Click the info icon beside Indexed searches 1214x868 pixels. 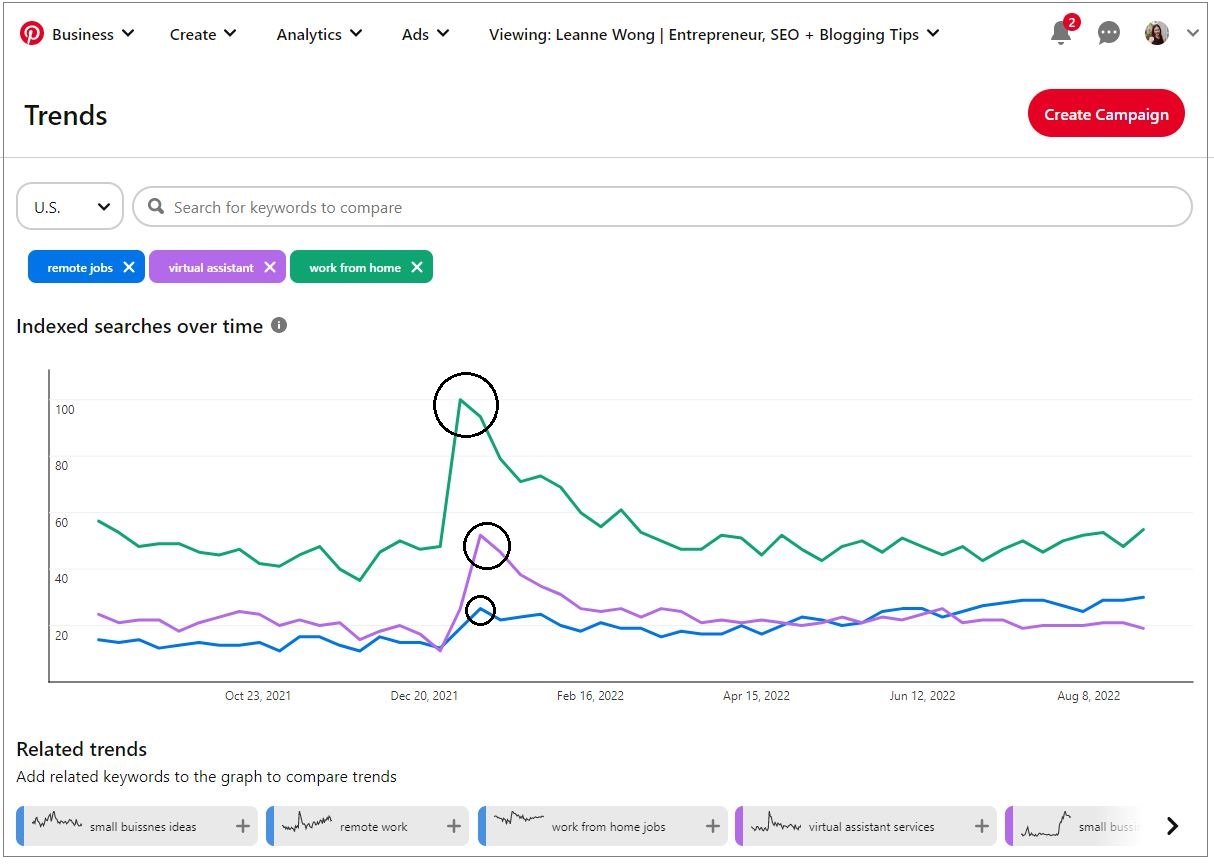[280, 325]
